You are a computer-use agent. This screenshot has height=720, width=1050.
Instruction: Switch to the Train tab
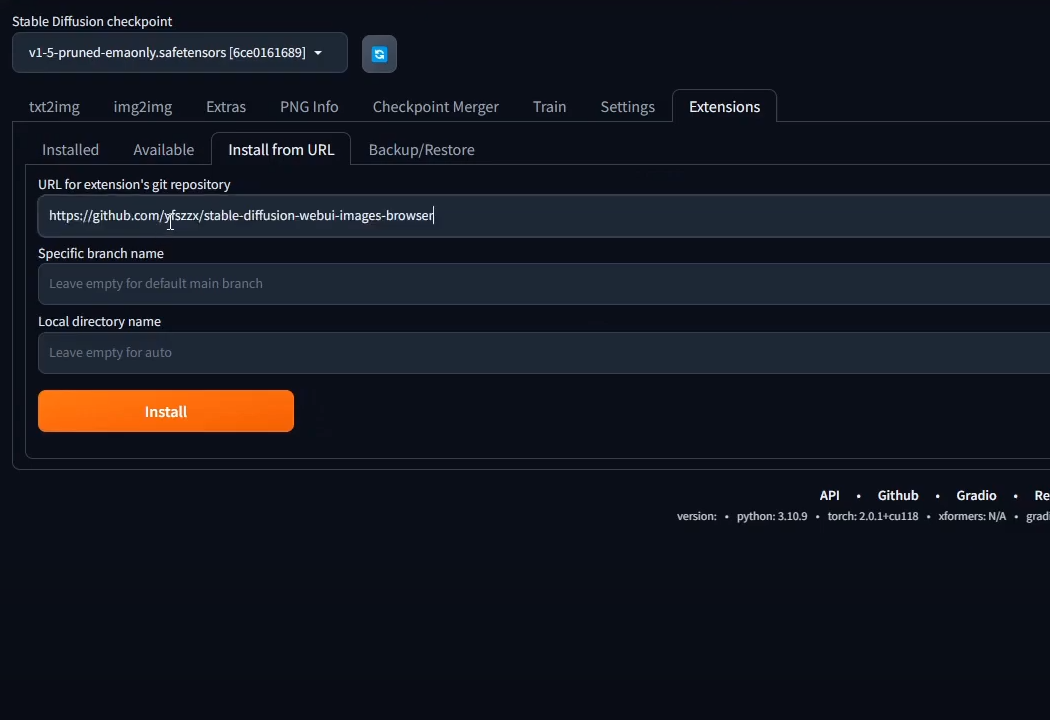549,107
